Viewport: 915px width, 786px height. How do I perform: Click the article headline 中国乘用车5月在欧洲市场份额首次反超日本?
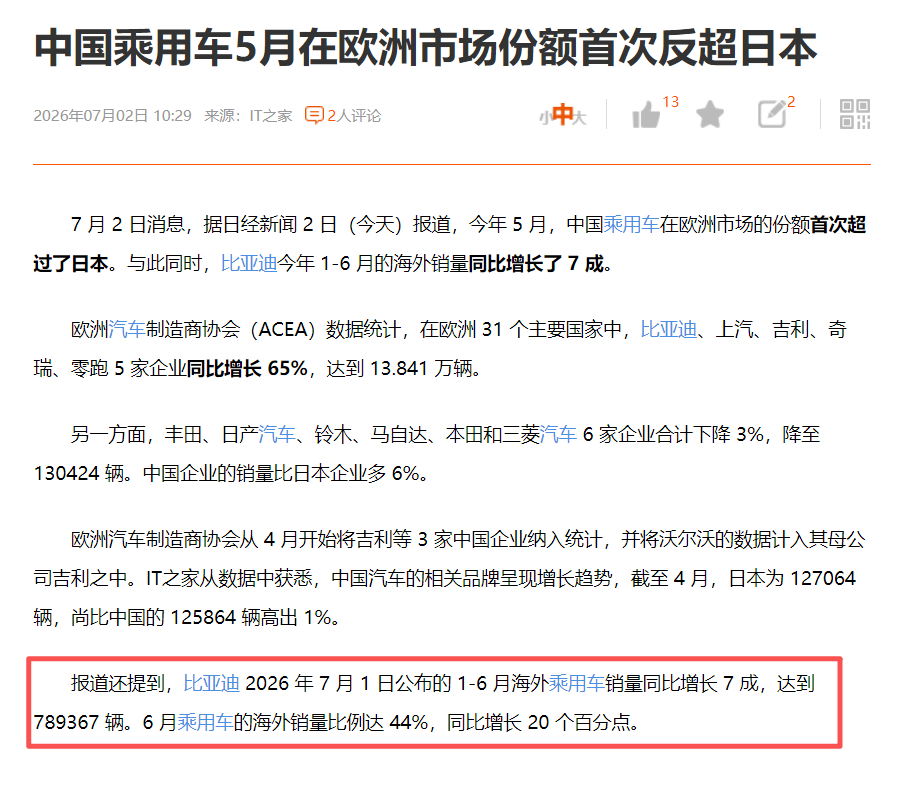(x=425, y=48)
